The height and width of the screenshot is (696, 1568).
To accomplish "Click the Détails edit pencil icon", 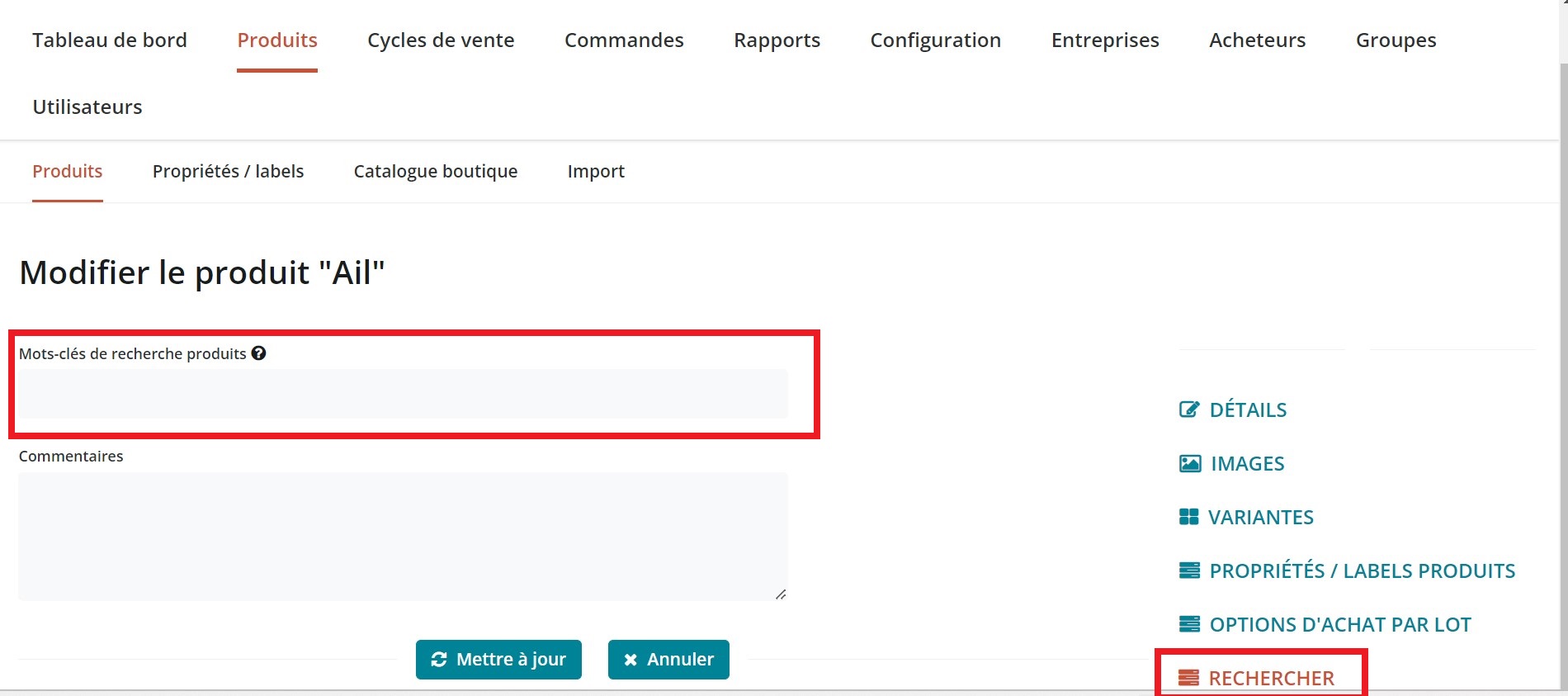I will click(x=1188, y=410).
